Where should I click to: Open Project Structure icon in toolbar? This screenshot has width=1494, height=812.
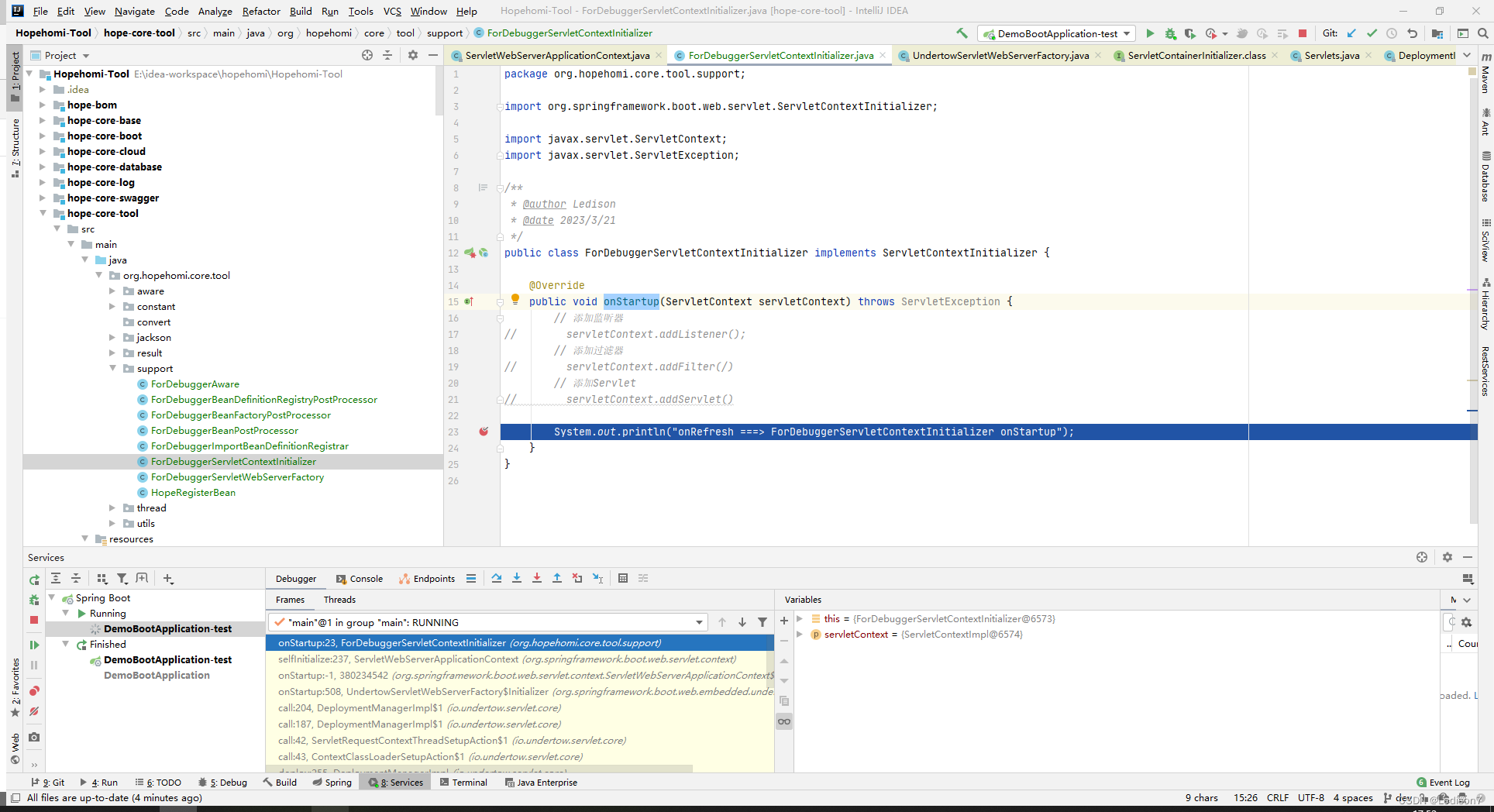(1437, 33)
